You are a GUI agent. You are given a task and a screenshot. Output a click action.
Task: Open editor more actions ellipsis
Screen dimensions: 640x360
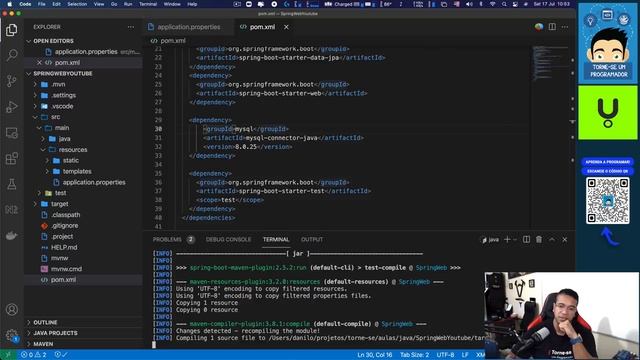(x=564, y=27)
